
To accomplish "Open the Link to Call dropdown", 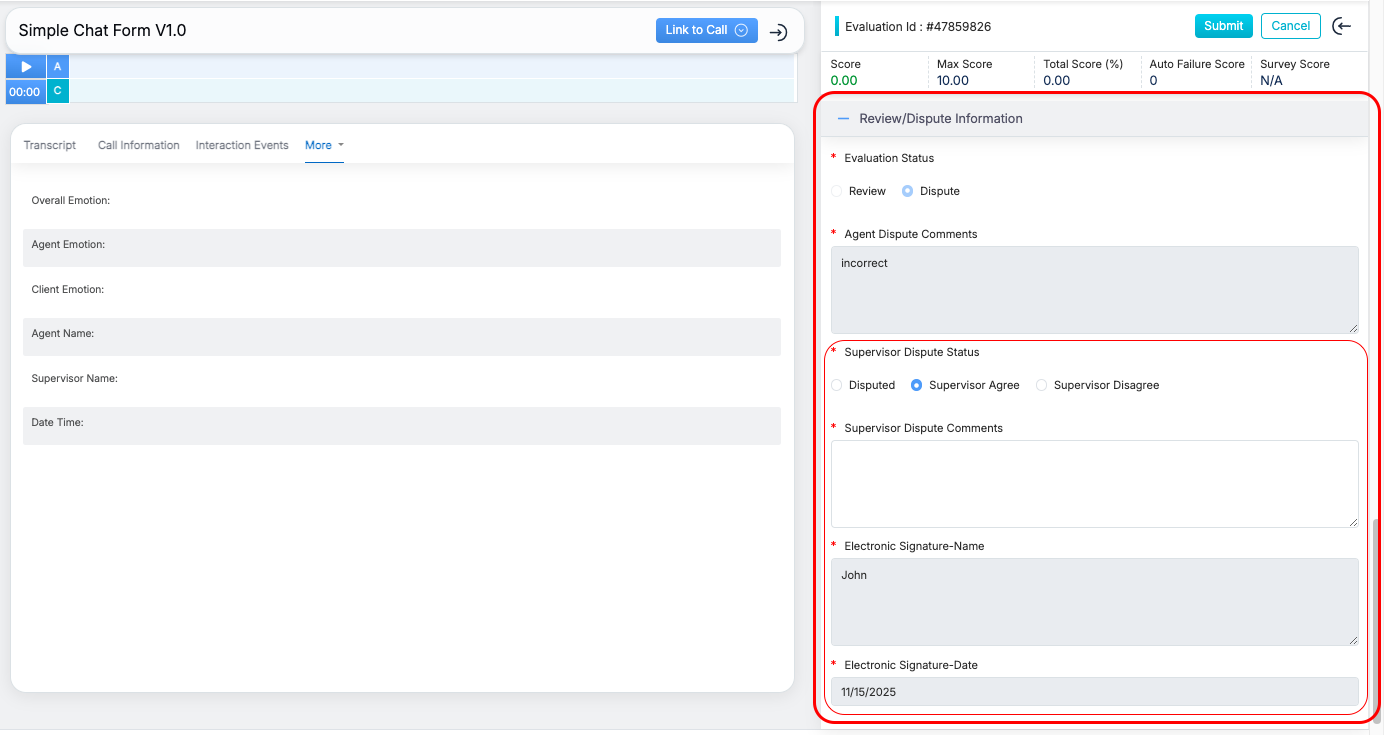I will 706,30.
